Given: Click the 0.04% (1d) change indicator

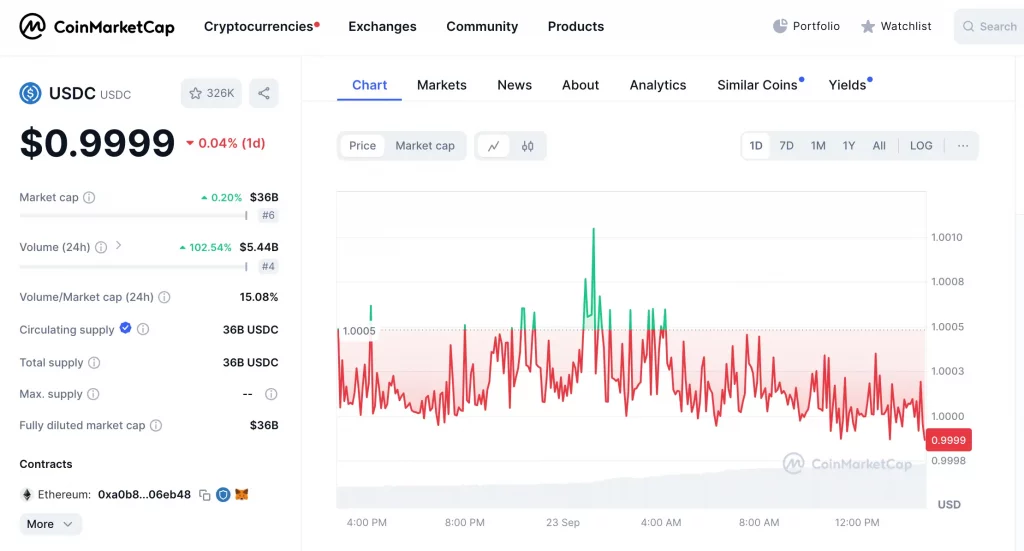Looking at the screenshot, I should pos(225,144).
